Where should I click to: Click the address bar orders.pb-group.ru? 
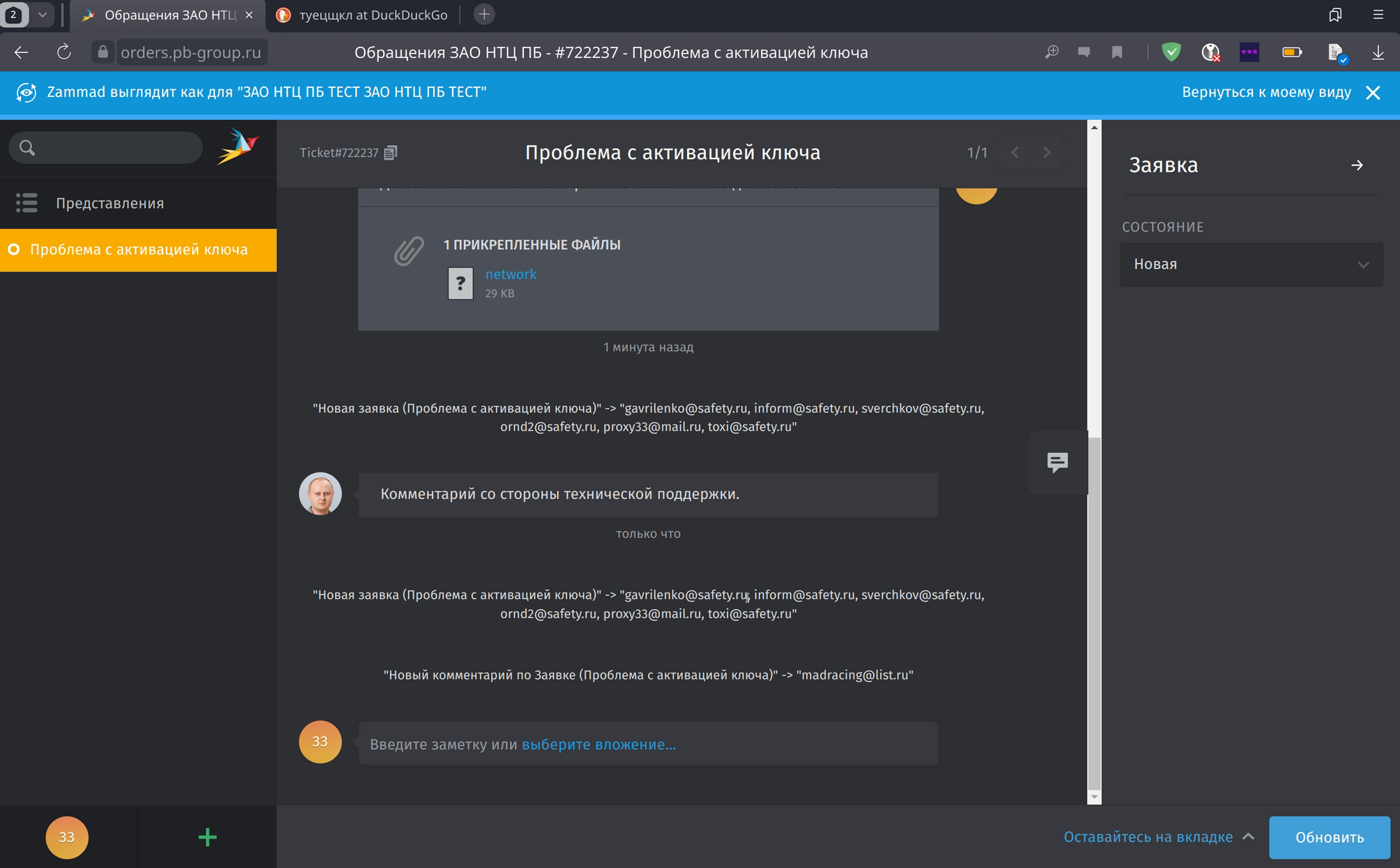pos(190,52)
